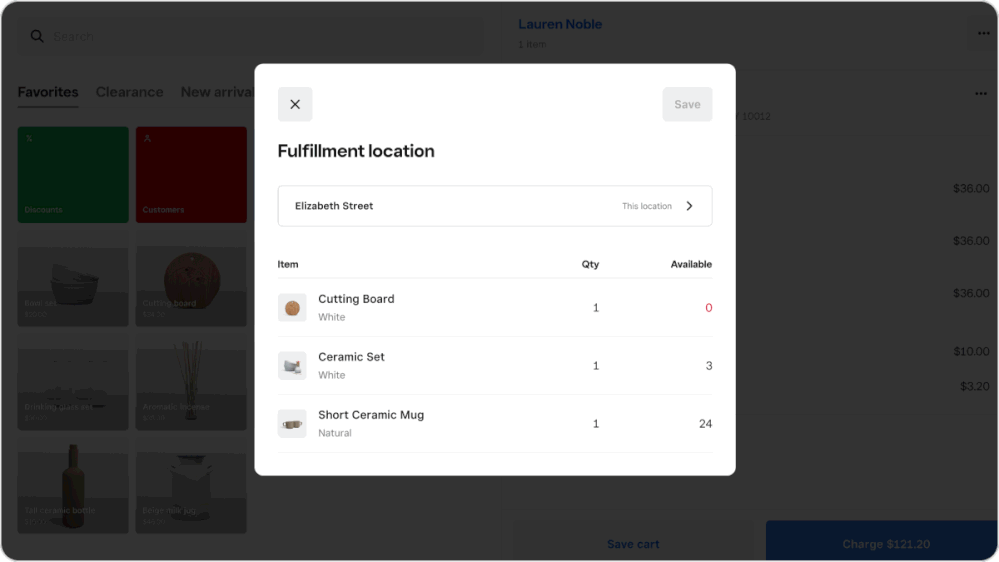The height and width of the screenshot is (562, 999).
Task: Click the Available column header
Action: (691, 264)
